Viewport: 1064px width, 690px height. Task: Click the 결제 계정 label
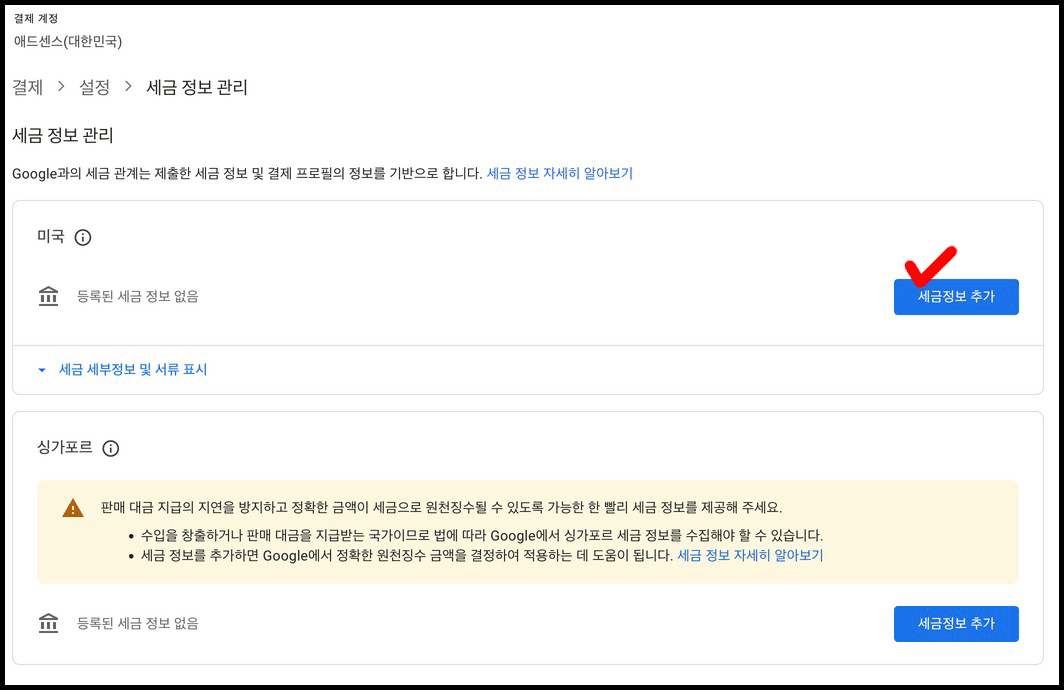(x=36, y=19)
